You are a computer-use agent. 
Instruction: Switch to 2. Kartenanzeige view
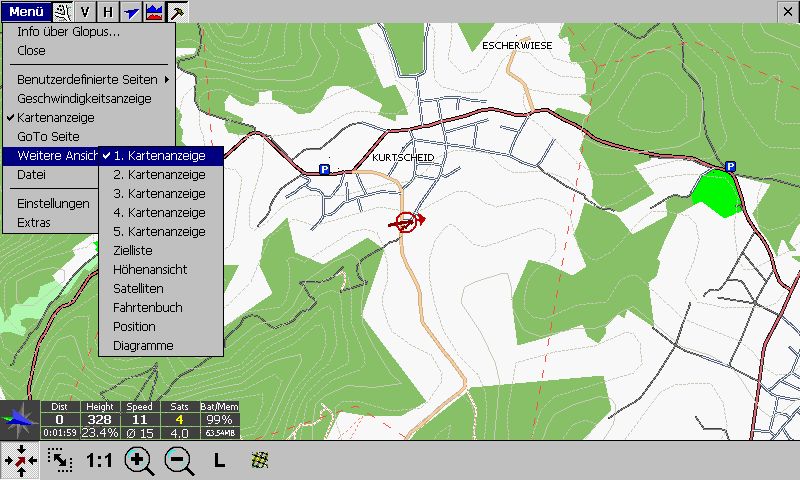[159, 175]
